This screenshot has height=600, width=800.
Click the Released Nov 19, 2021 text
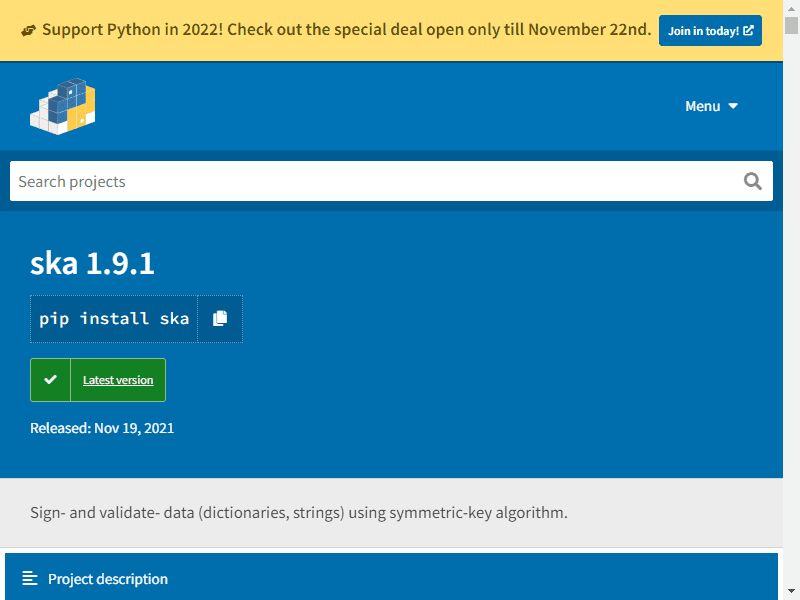(x=102, y=428)
